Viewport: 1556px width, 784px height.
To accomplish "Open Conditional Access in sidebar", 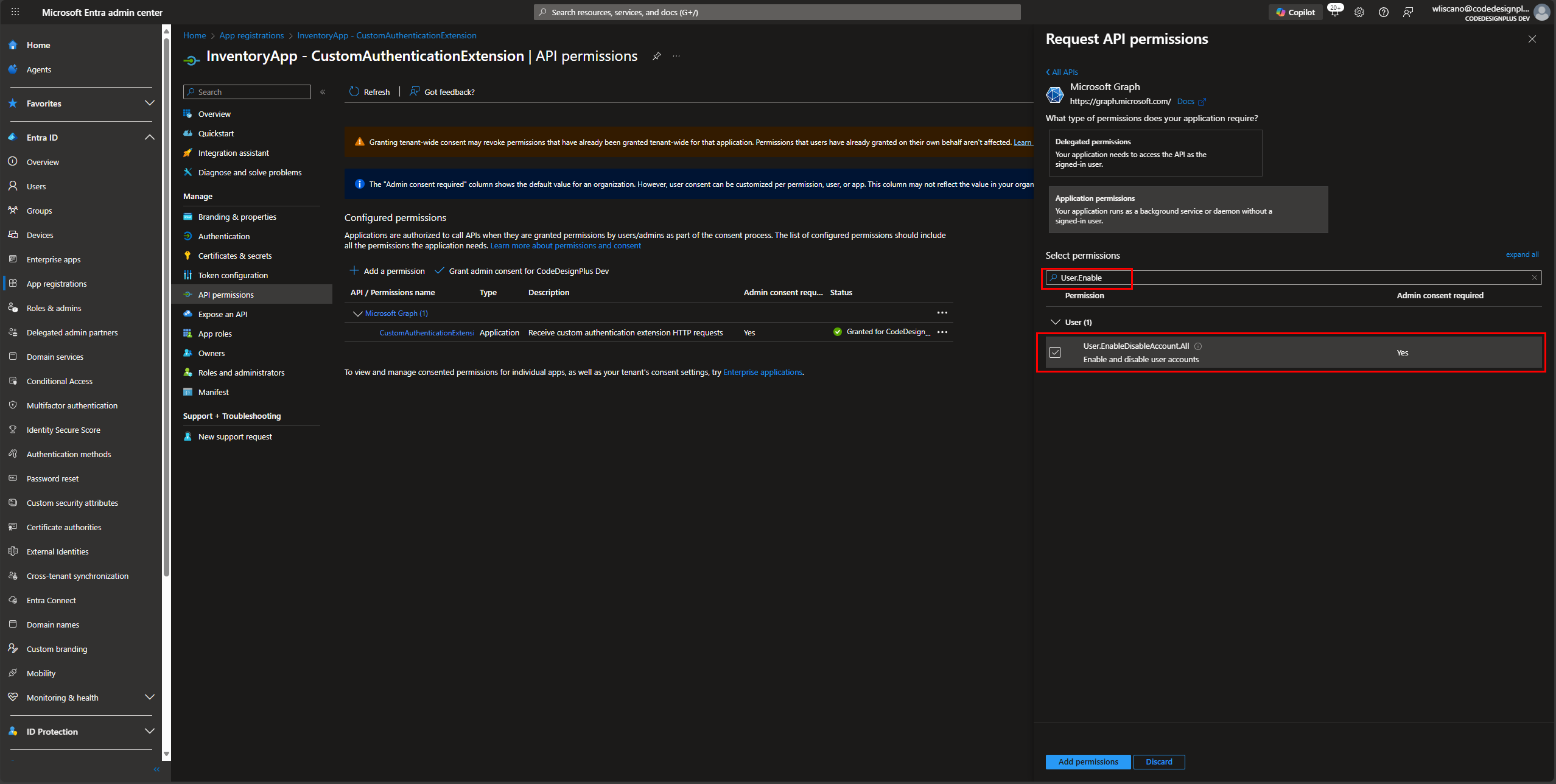I will [59, 381].
